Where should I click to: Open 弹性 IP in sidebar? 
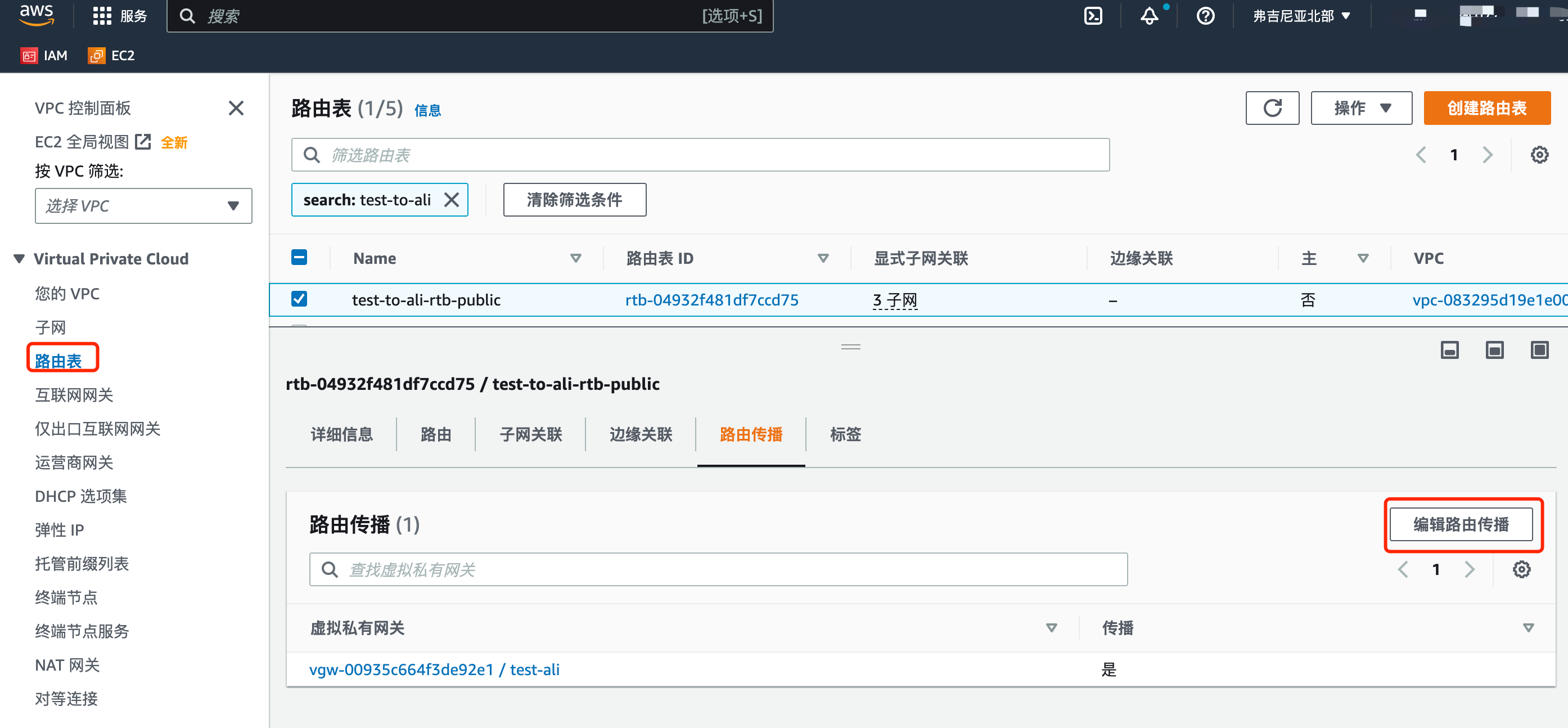pos(59,530)
